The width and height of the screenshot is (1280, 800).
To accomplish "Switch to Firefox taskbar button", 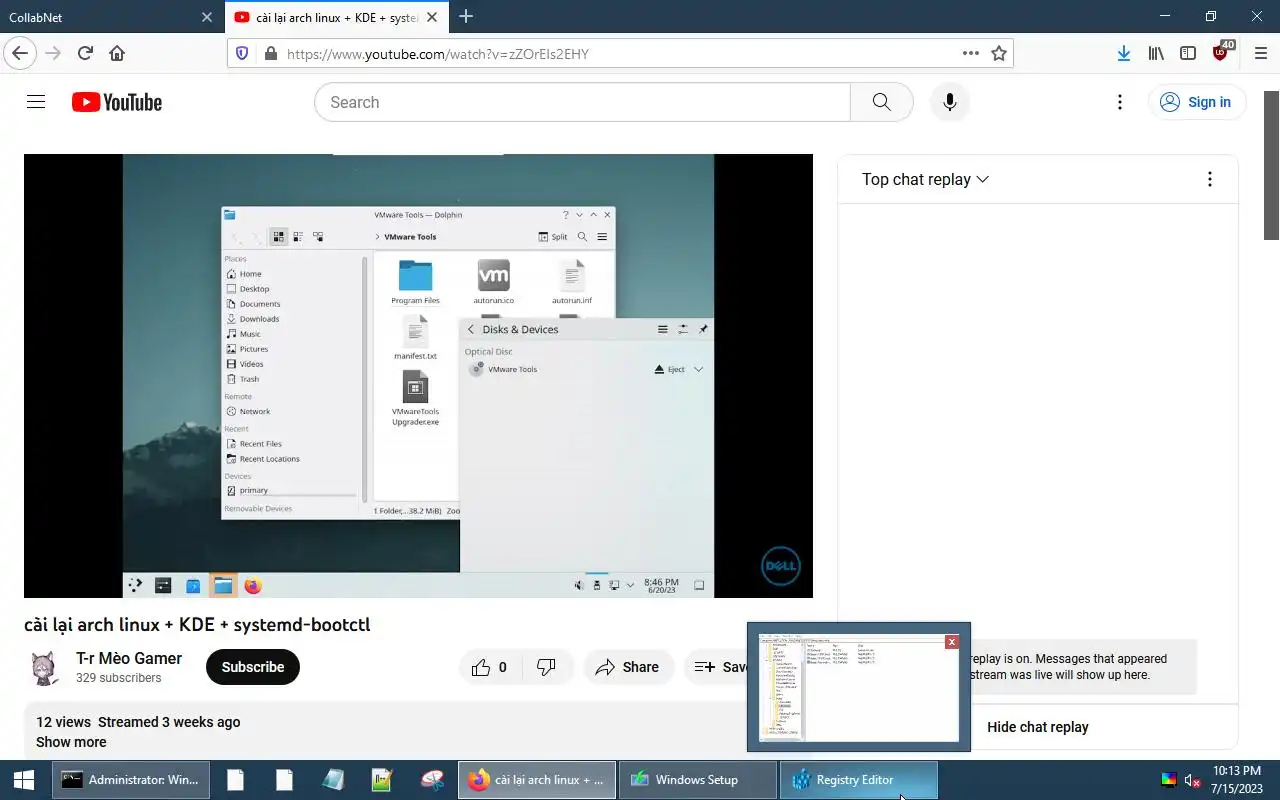I will coord(537,780).
